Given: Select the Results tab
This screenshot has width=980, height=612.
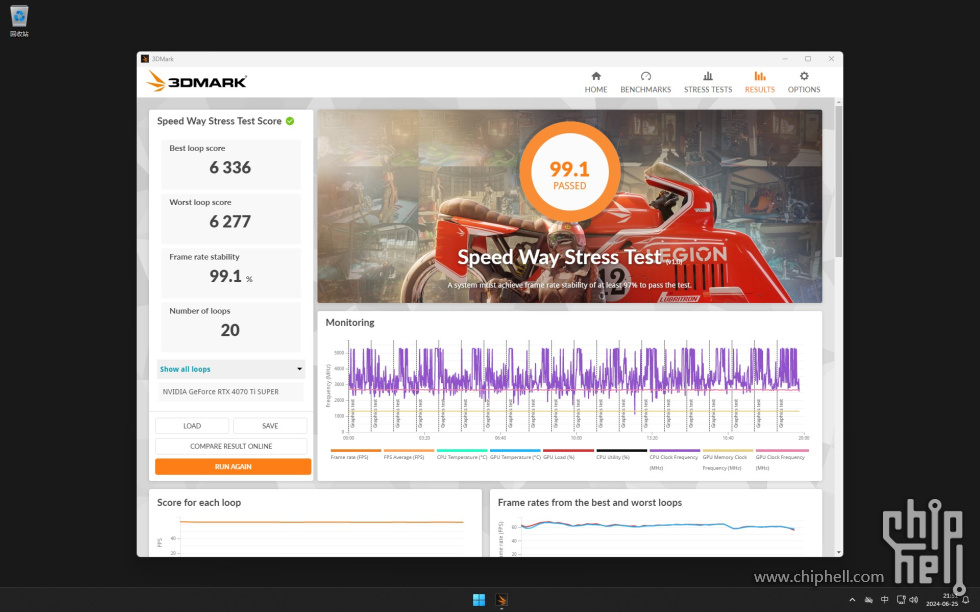Looking at the screenshot, I should point(759,82).
